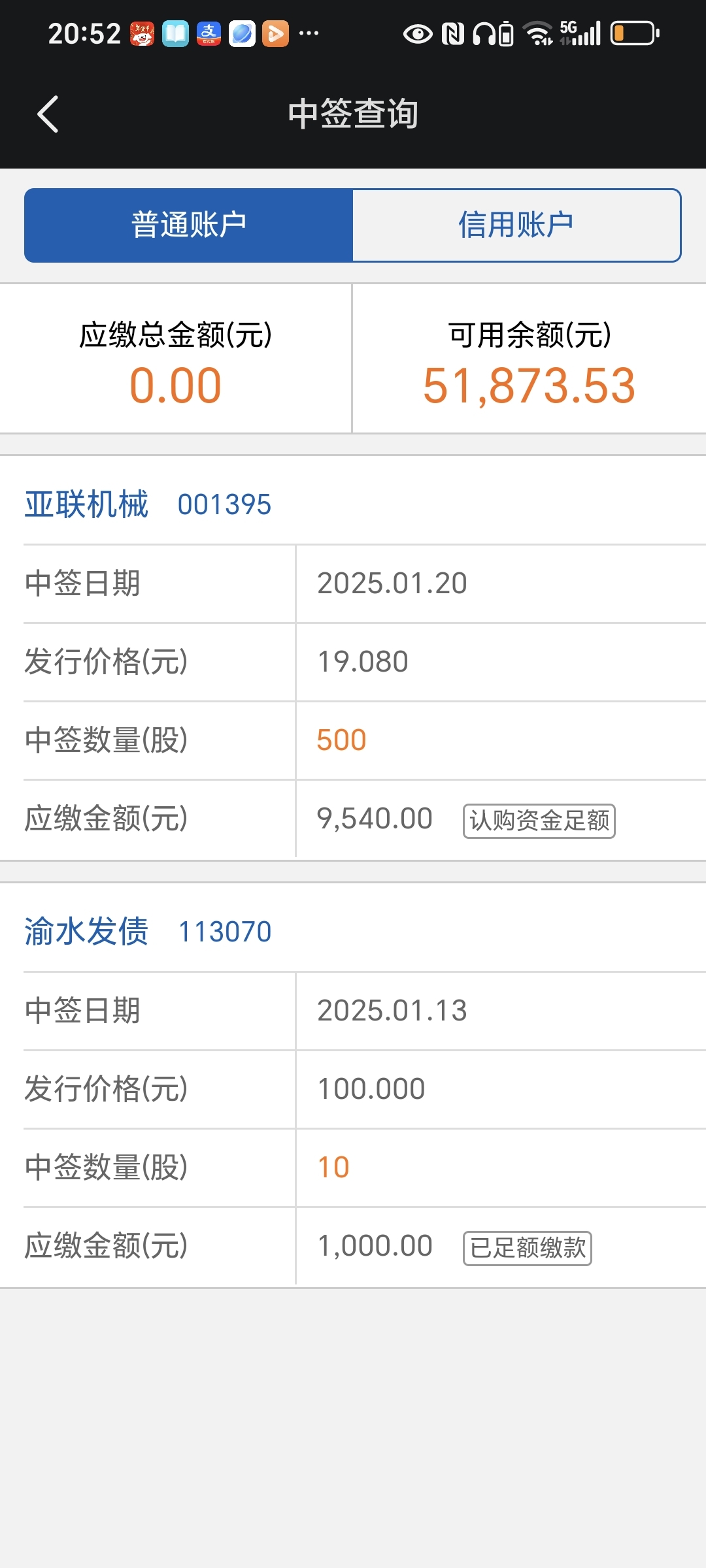Tap the three-dots notification overflow
The width and height of the screenshot is (706, 1568).
pos(309,34)
